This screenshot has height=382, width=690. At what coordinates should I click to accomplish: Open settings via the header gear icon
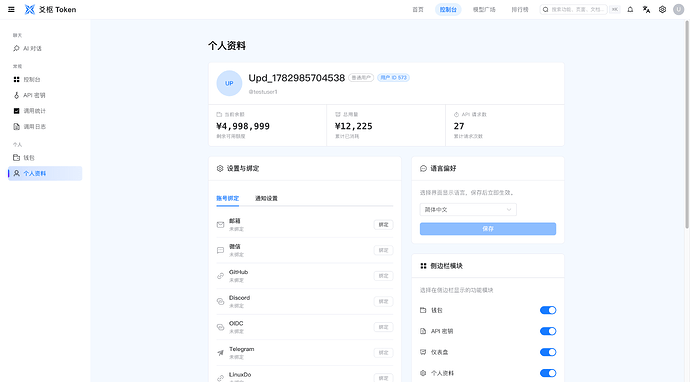pos(662,9)
